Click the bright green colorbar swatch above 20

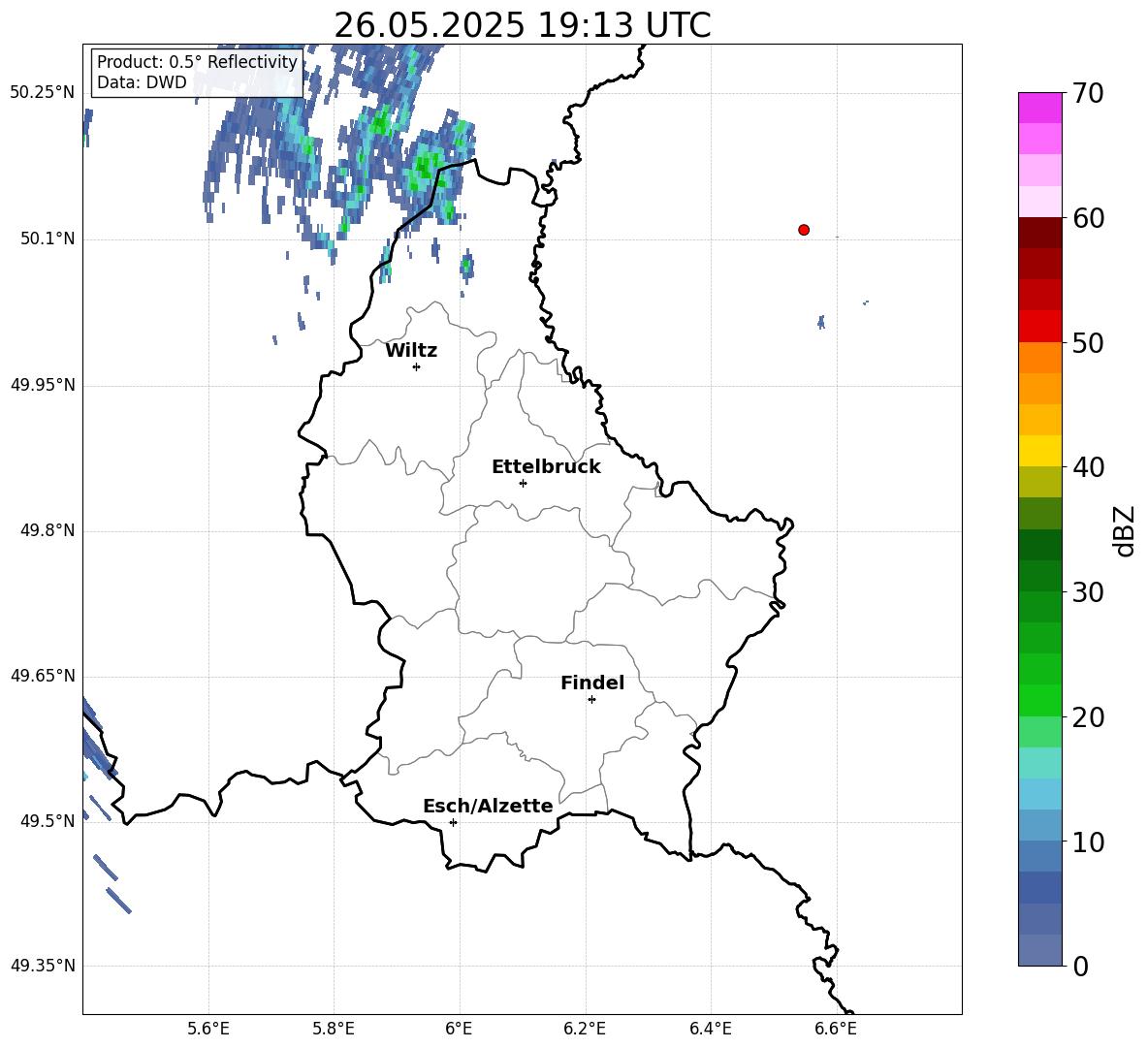(1040, 700)
